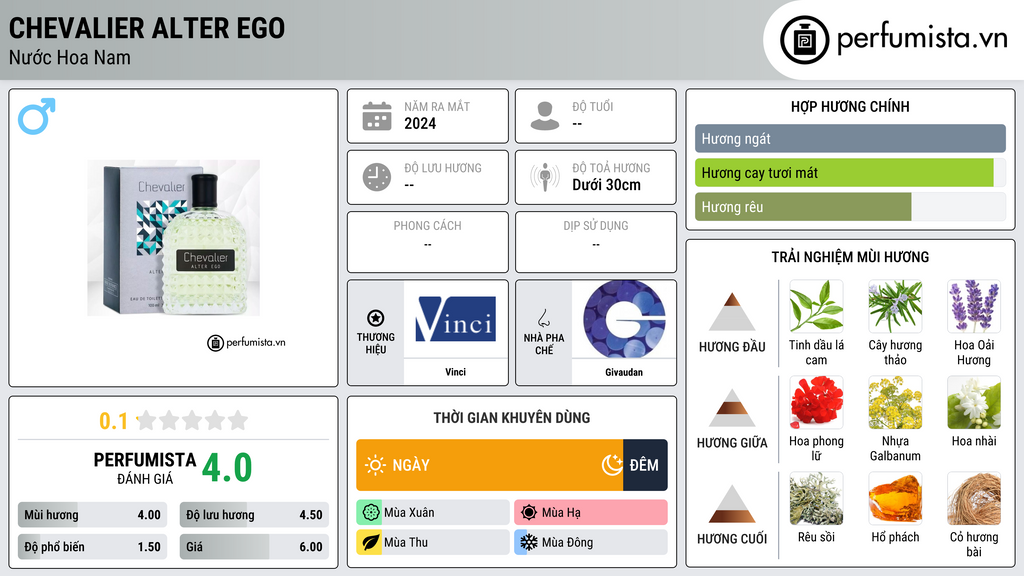Click the Hợp hương chính heading
The height and width of the screenshot is (576, 1024).
[850, 106]
